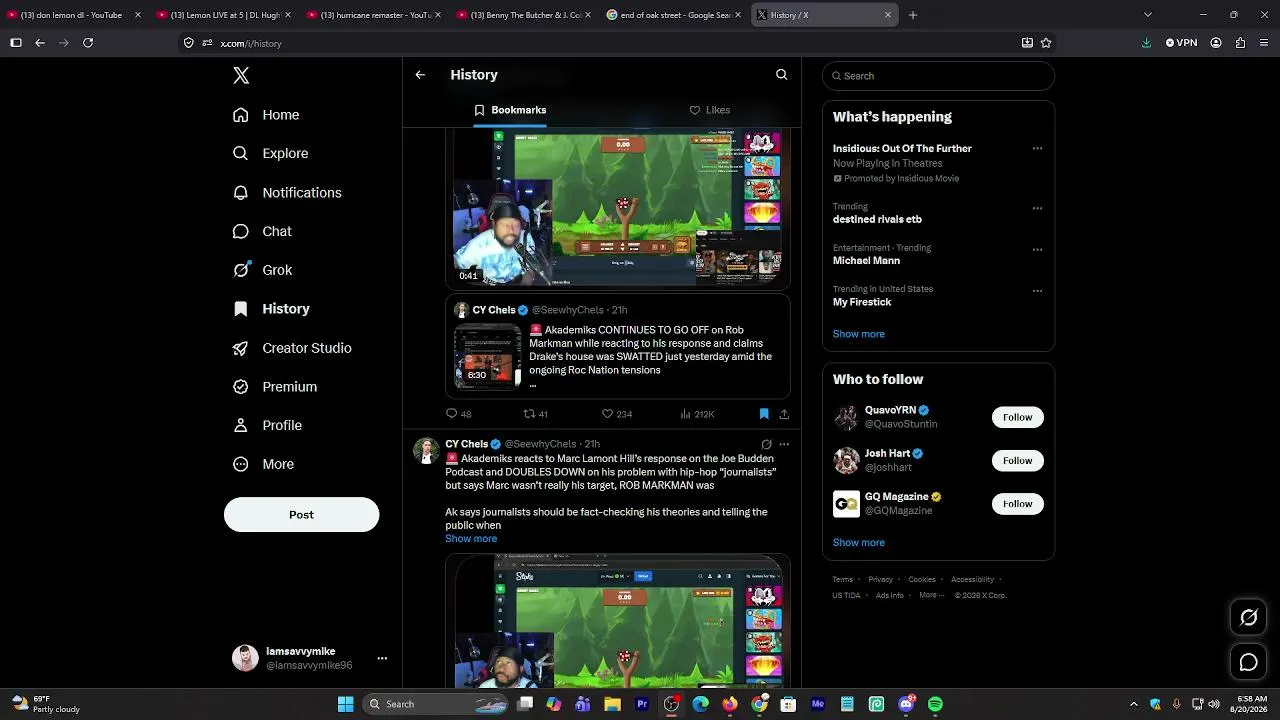Open options for the destined rivals etb trend
The width and height of the screenshot is (1280, 720).
click(1037, 209)
